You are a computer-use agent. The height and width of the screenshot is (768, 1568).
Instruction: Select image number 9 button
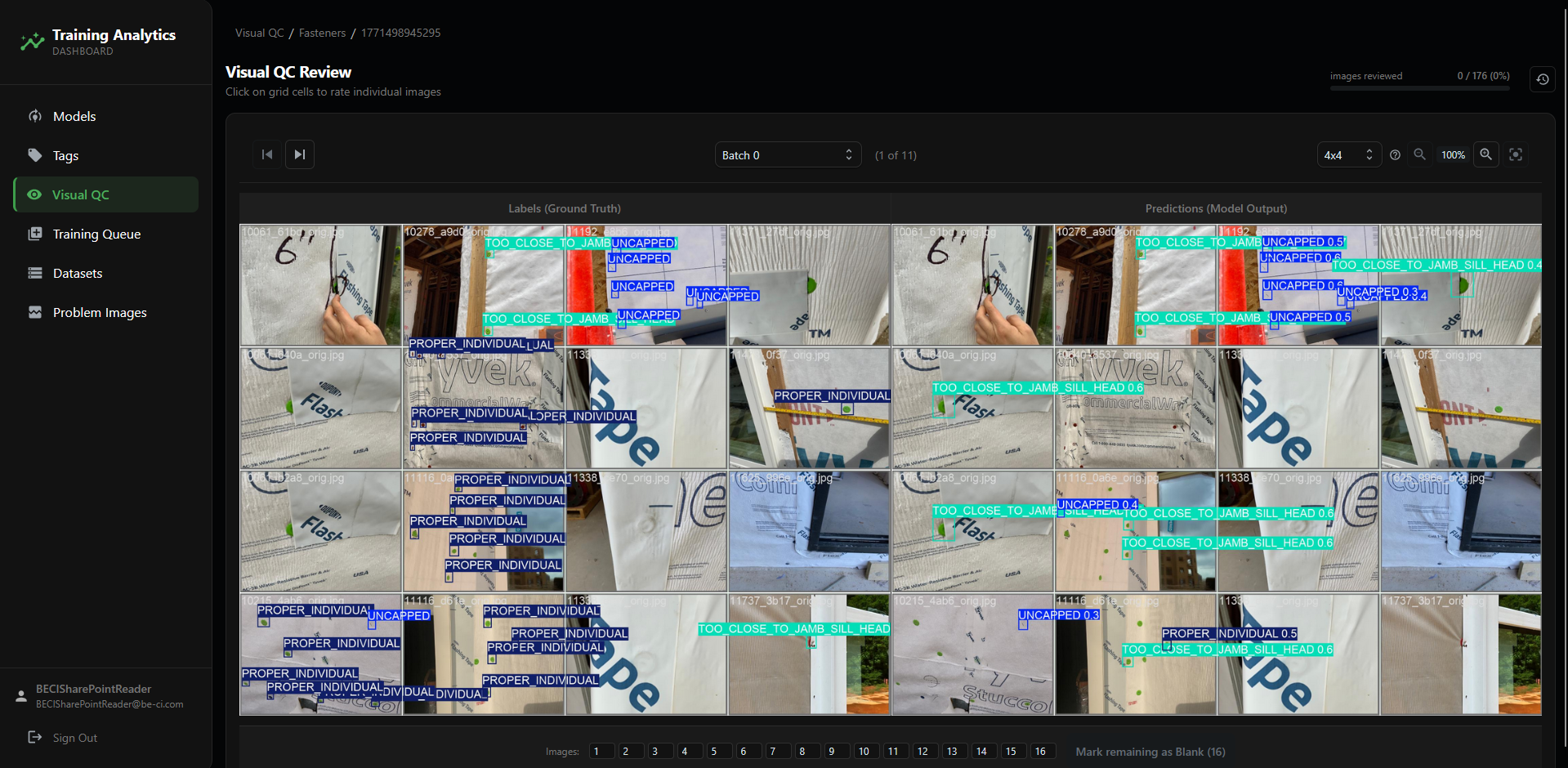click(837, 752)
